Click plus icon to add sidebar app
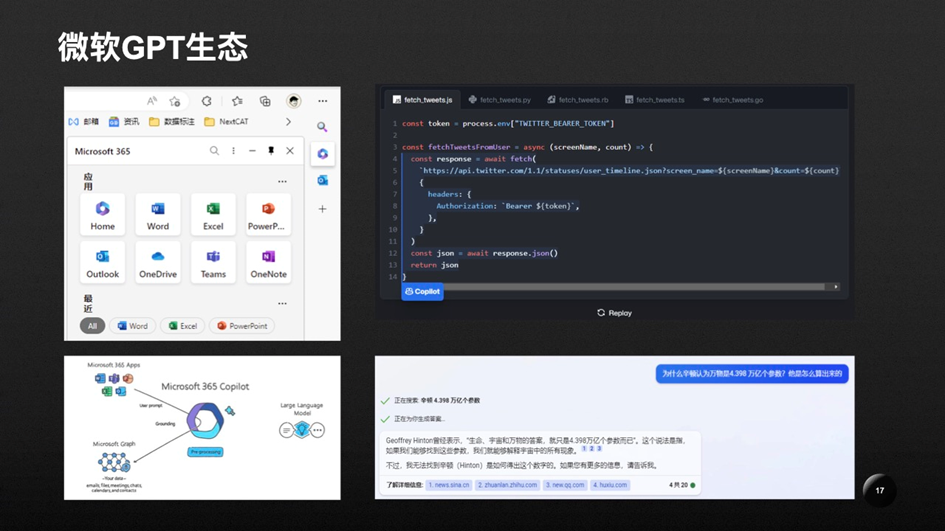The height and width of the screenshot is (531, 945). [322, 209]
